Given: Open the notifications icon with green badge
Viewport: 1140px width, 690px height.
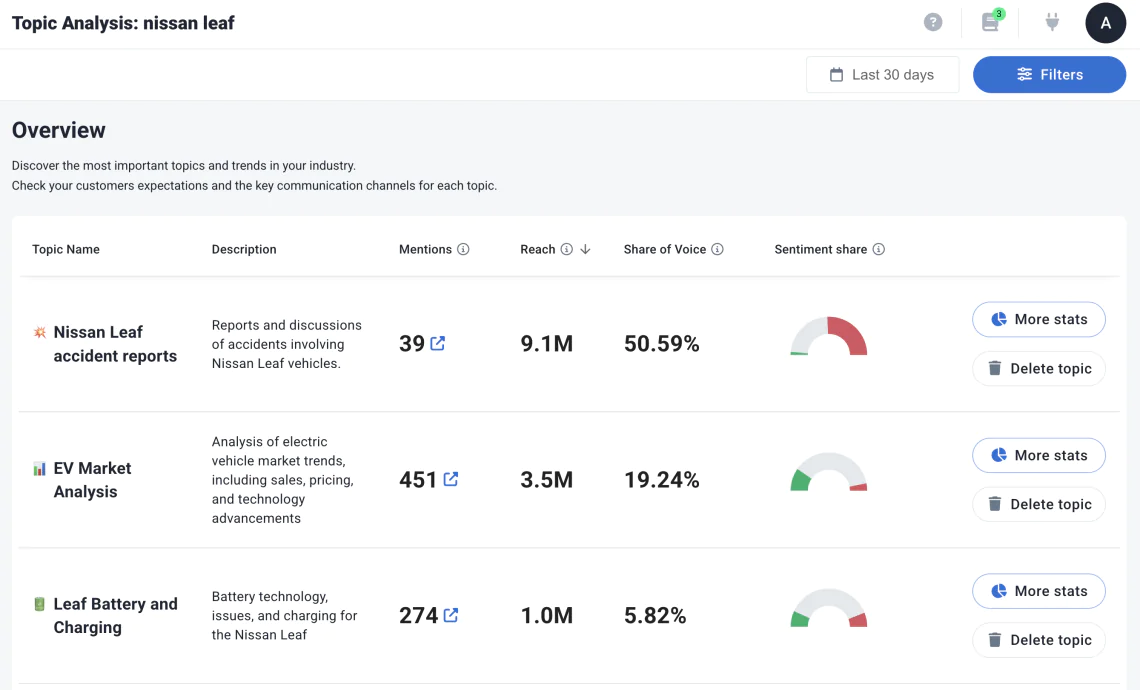Looking at the screenshot, I should click(992, 21).
